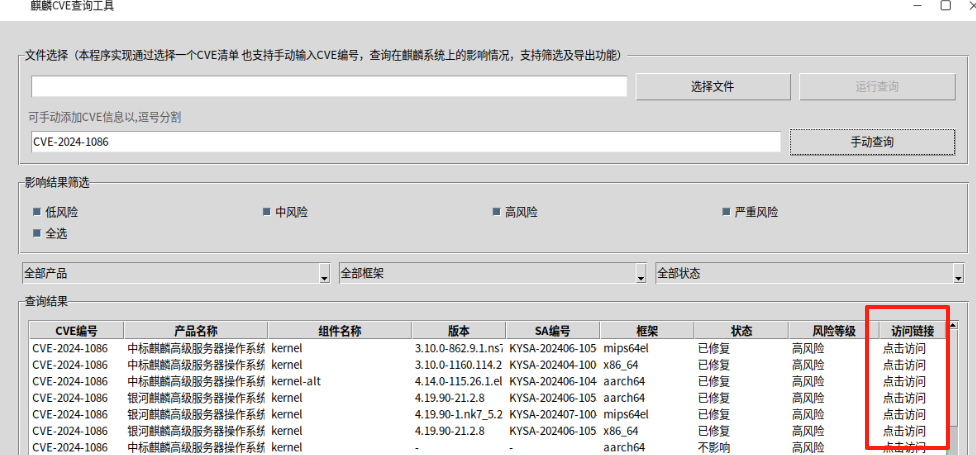Toggle the 中风险 checkbox
The image size is (976, 455).
(x=285, y=212)
